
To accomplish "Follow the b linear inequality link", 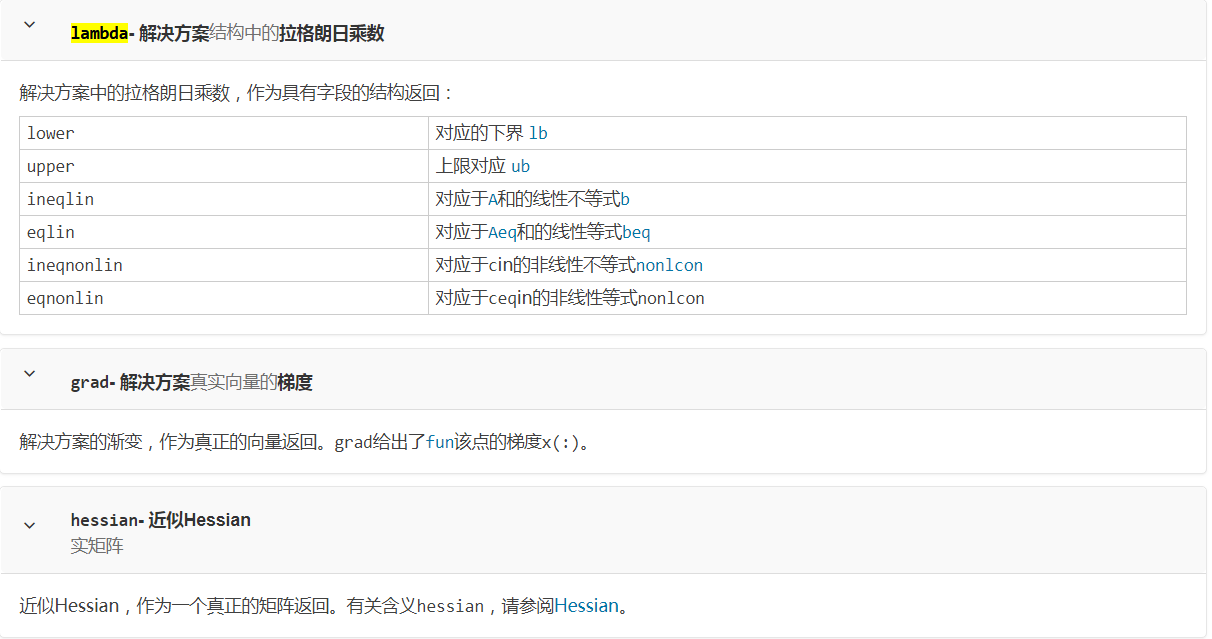I will [x=625, y=198].
